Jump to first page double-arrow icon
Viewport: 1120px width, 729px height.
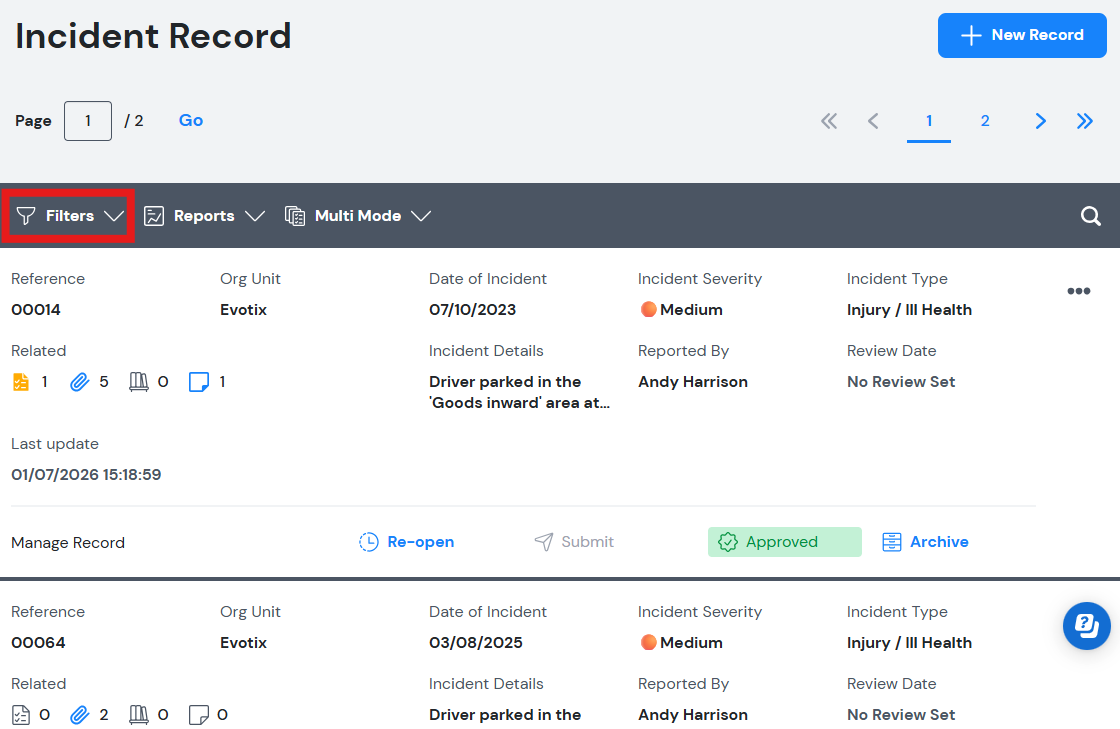point(829,121)
